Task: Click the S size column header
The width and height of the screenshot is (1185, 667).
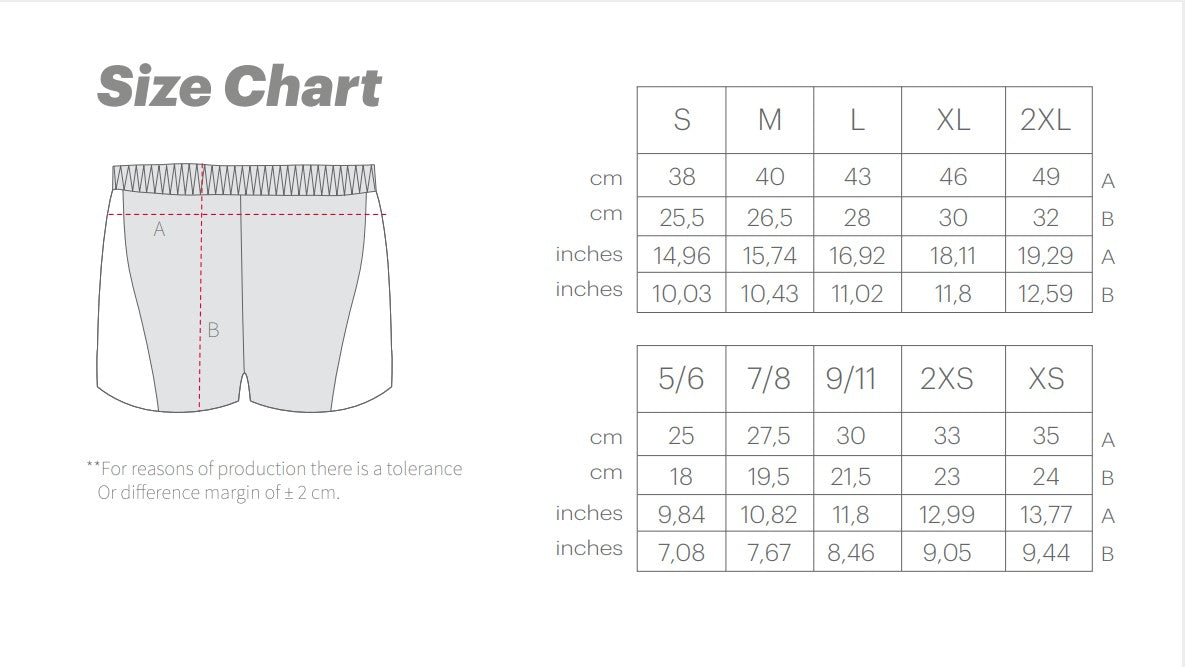Action: [682, 120]
